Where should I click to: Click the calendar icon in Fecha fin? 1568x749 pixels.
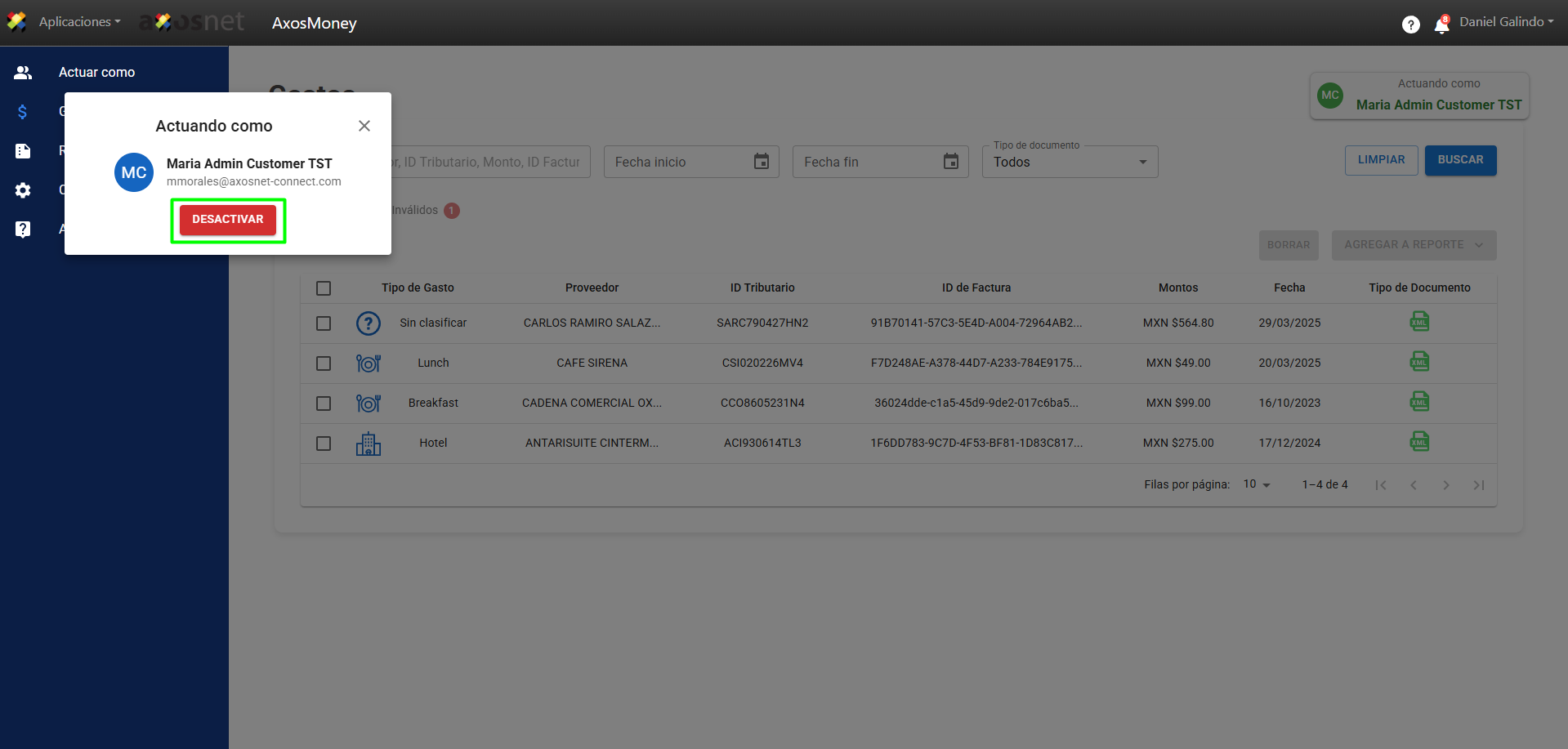(x=950, y=162)
